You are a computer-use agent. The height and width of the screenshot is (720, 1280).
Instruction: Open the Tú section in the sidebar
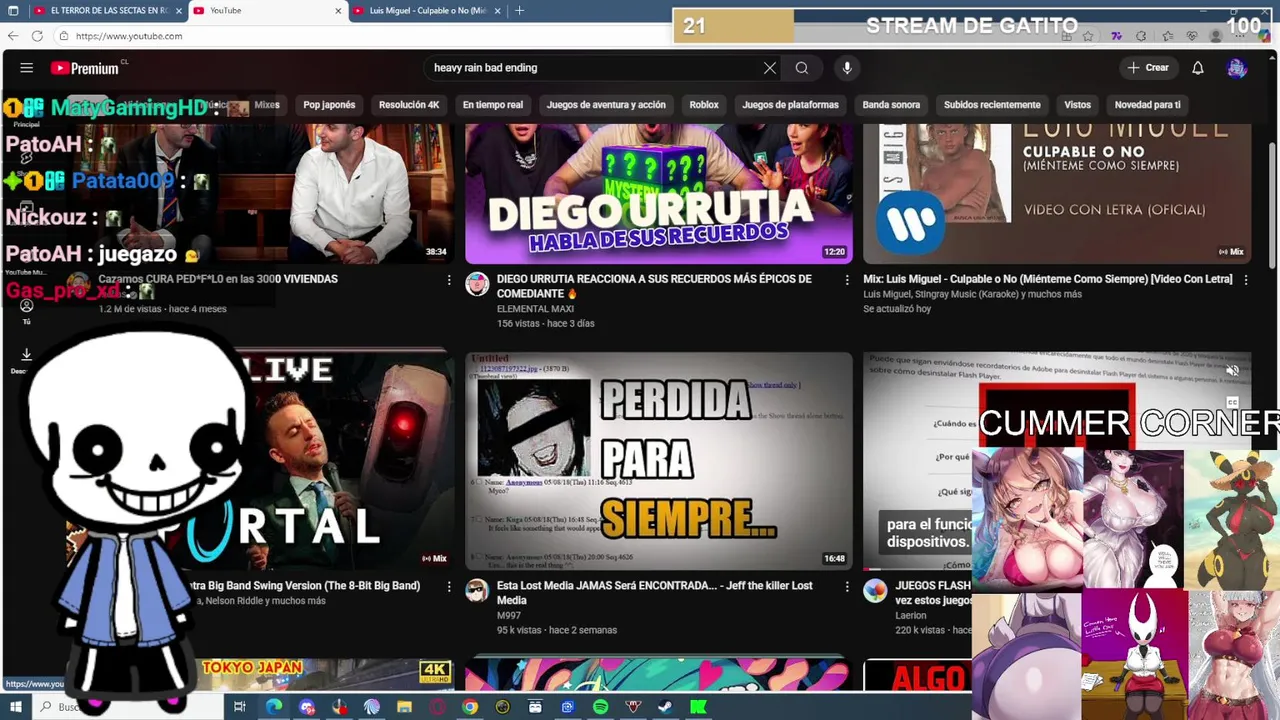[27, 311]
